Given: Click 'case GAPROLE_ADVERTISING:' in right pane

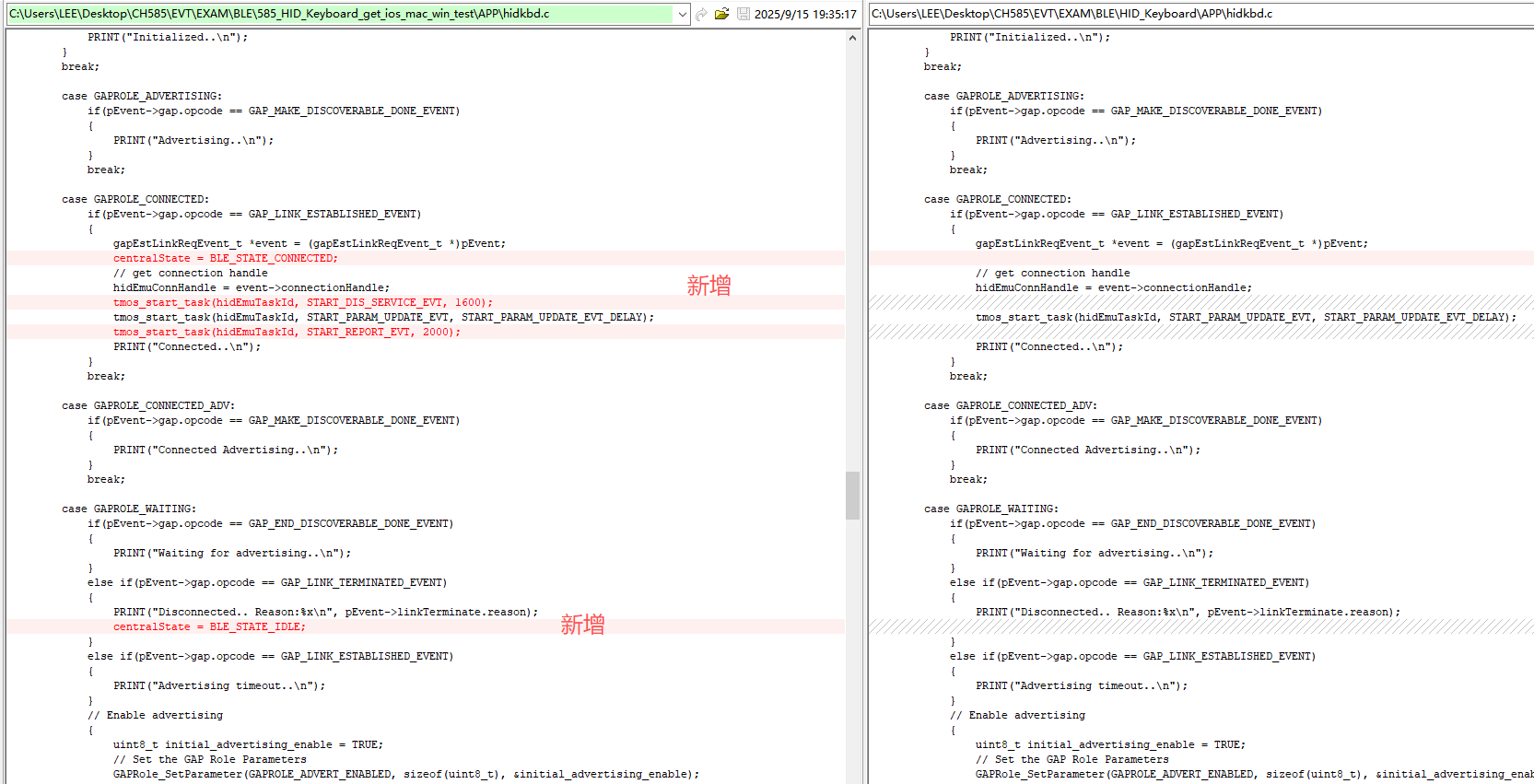Looking at the screenshot, I should tap(1004, 96).
